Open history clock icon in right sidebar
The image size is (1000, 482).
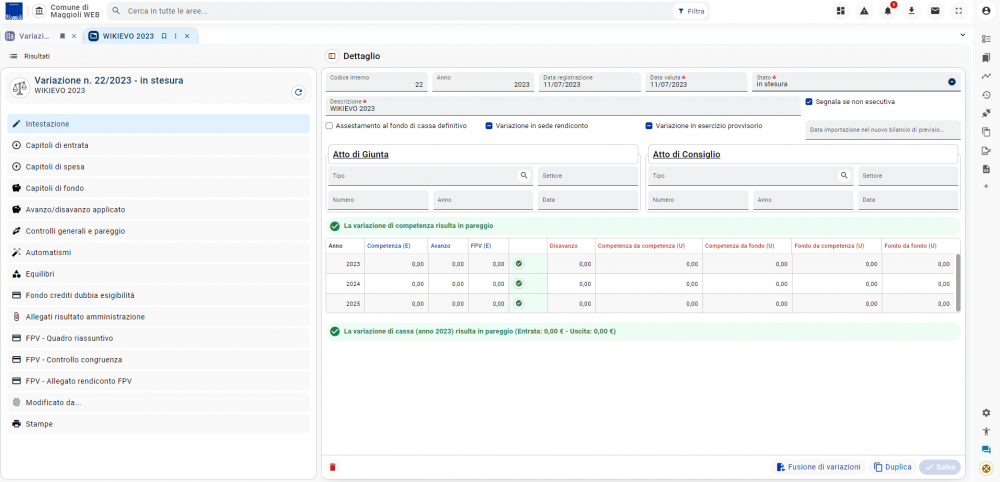coord(986,95)
